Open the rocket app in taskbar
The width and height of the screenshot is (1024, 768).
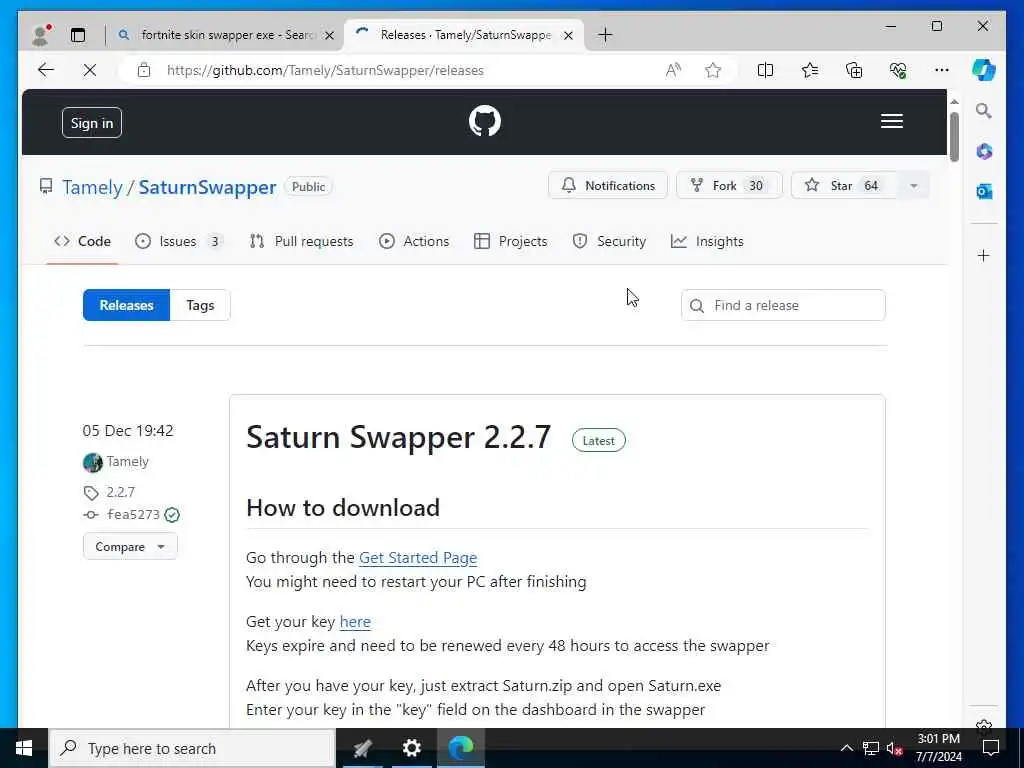[x=362, y=748]
